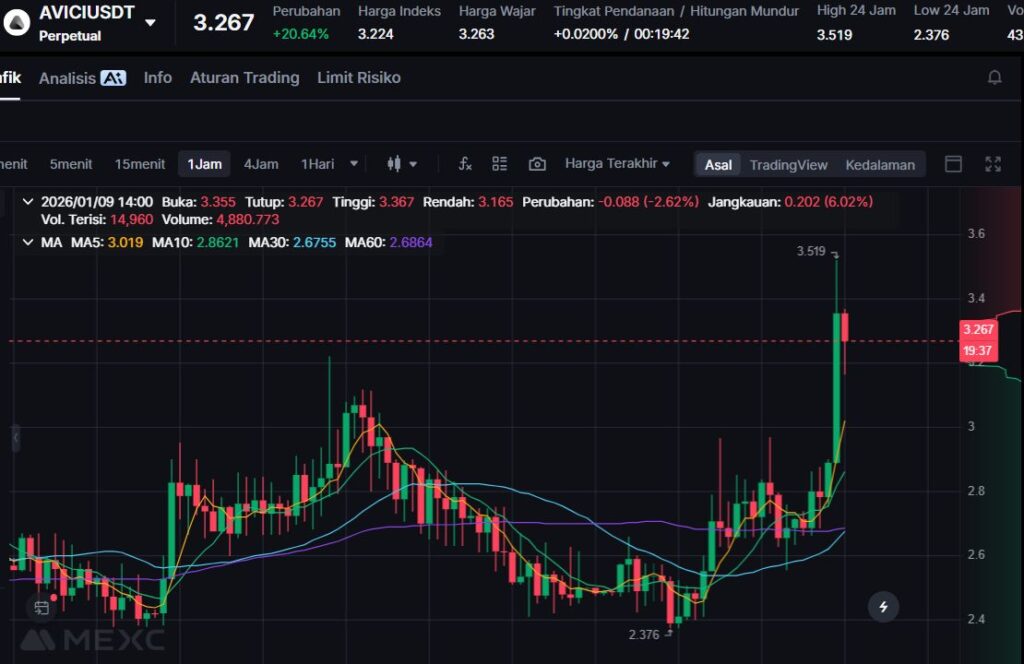The width and height of the screenshot is (1024, 664).
Task: Switch to the Limit Risiko tab
Action: tap(358, 78)
